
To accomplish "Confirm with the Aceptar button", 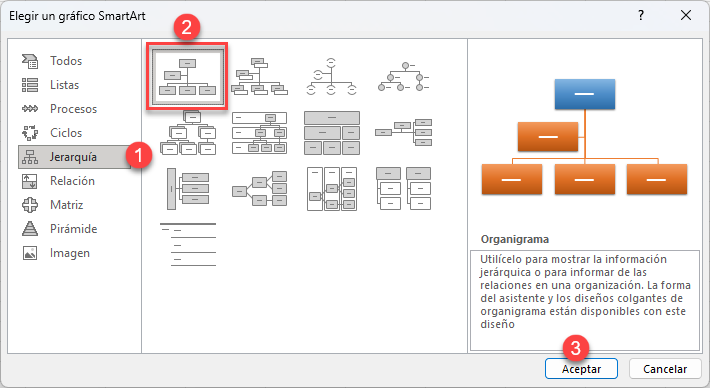I will (x=581, y=369).
